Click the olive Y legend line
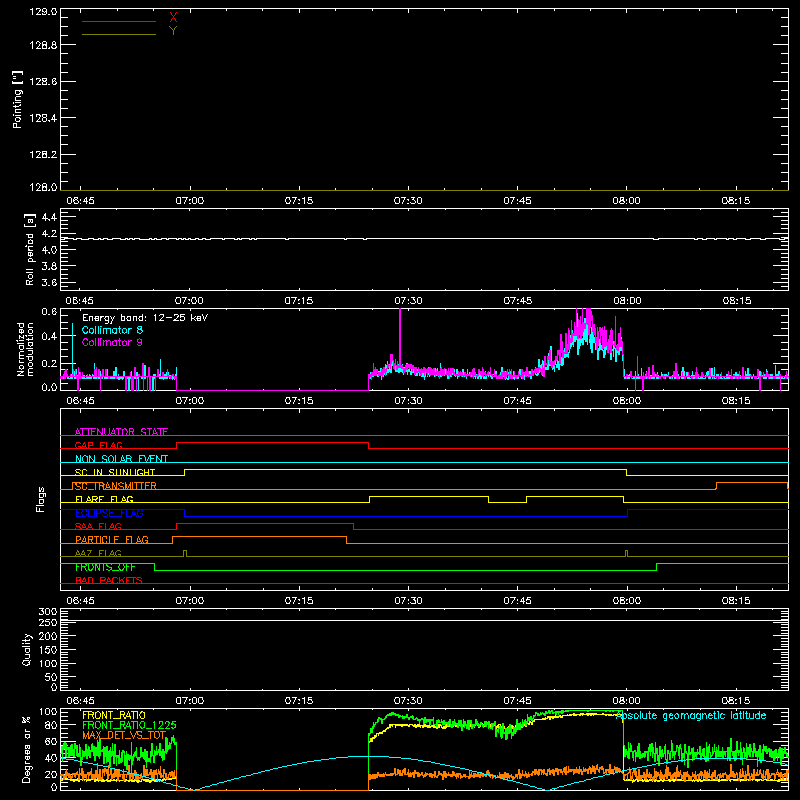Screen dimensions: 800x800 119,34
